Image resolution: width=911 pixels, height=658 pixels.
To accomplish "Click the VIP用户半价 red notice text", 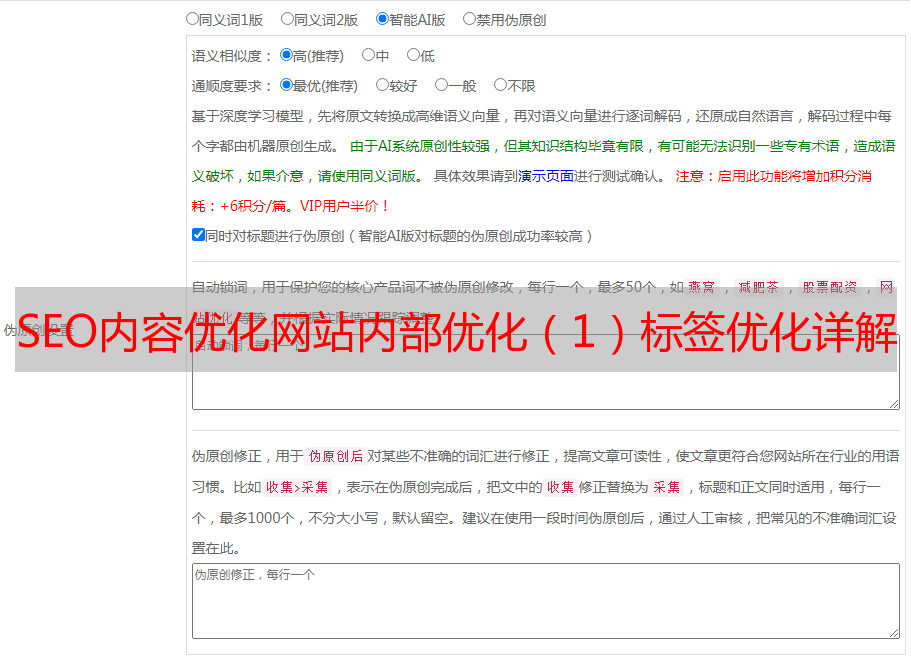I will (345, 206).
